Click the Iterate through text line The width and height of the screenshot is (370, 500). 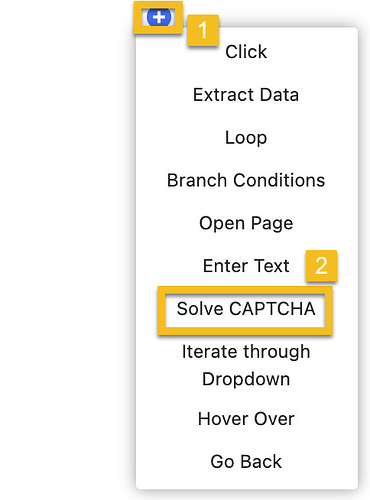(246, 352)
